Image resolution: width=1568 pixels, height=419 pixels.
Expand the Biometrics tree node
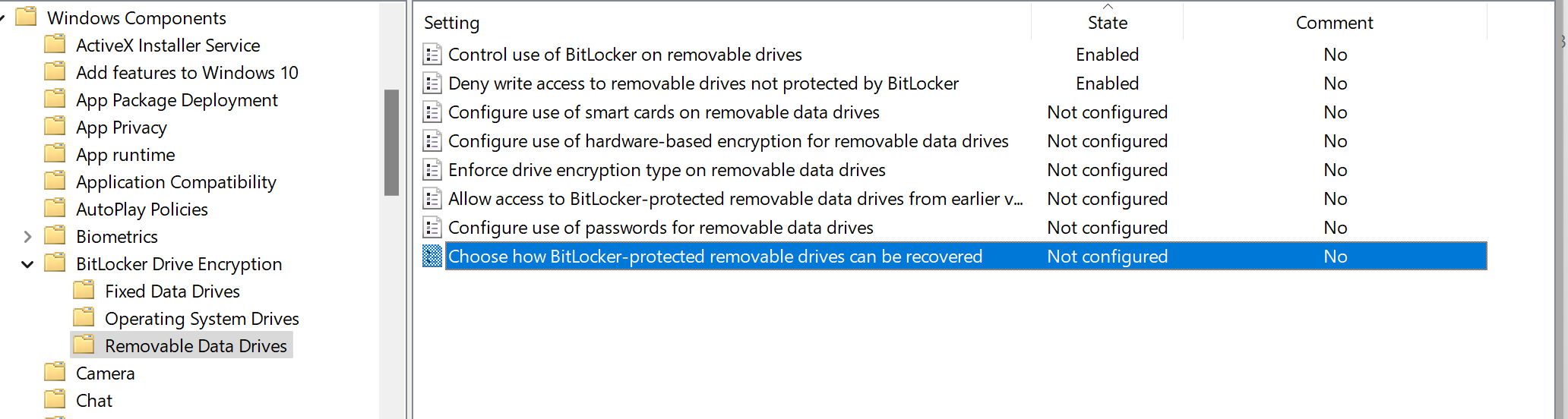[27, 237]
